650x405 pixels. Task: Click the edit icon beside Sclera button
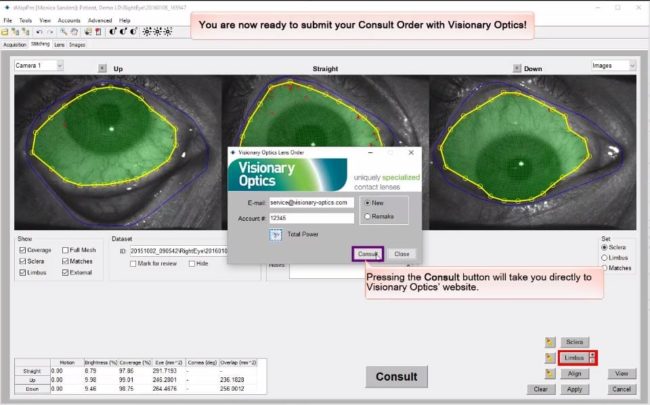tap(548, 342)
